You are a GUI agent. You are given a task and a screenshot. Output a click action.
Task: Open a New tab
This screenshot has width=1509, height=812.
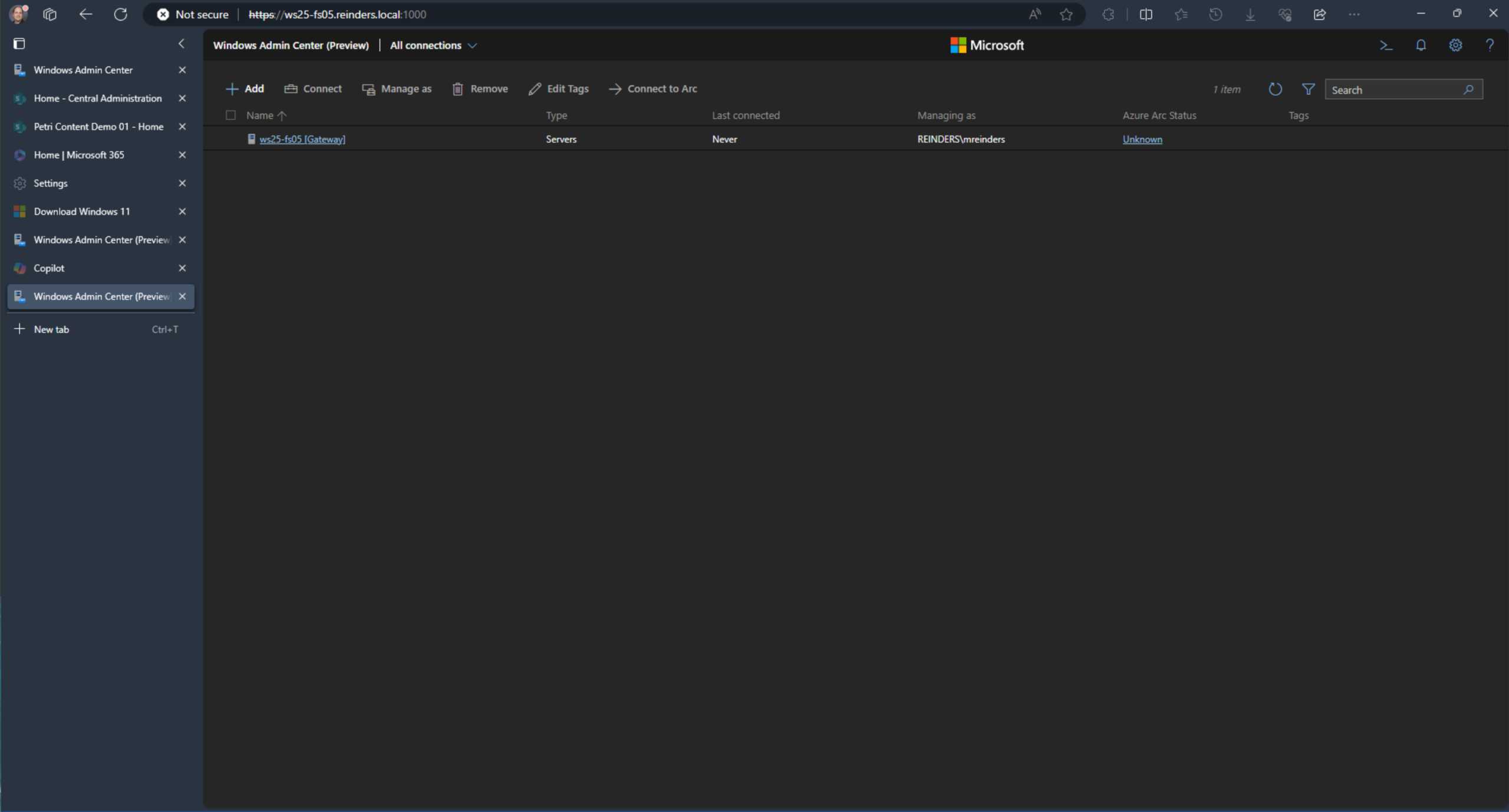[x=100, y=329]
